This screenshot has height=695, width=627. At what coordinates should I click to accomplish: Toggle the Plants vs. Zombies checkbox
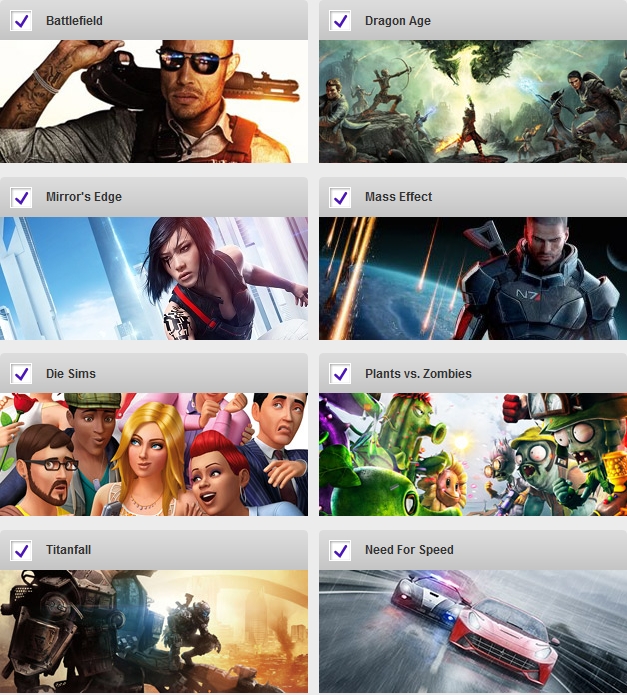(x=340, y=374)
